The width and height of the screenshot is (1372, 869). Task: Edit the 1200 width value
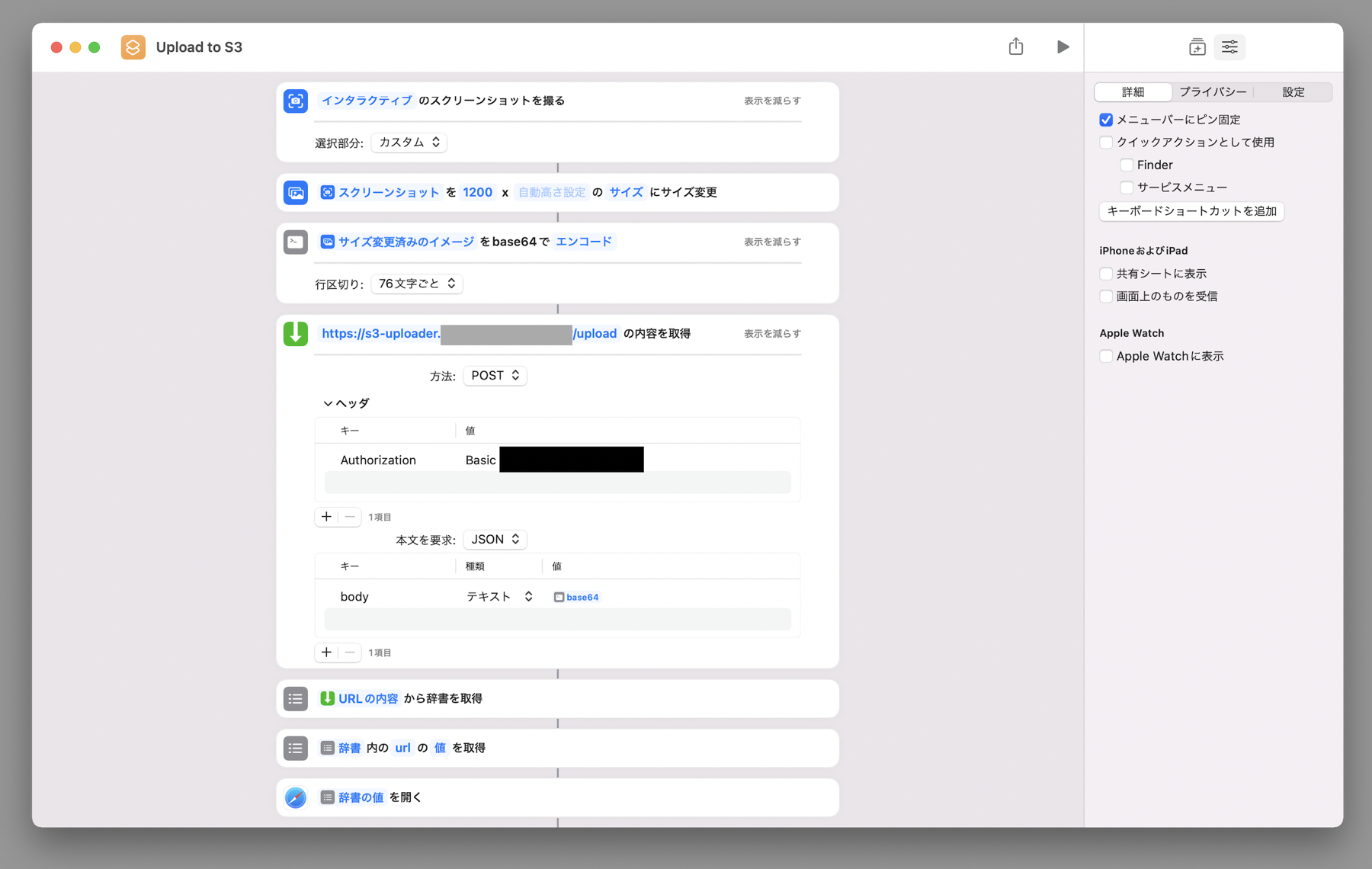pos(477,192)
